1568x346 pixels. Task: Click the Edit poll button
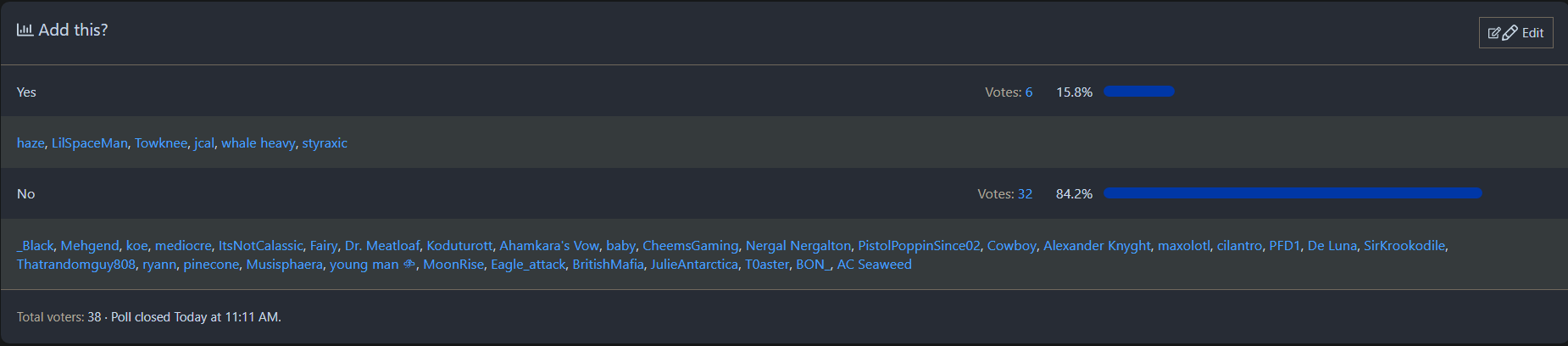click(x=1515, y=33)
